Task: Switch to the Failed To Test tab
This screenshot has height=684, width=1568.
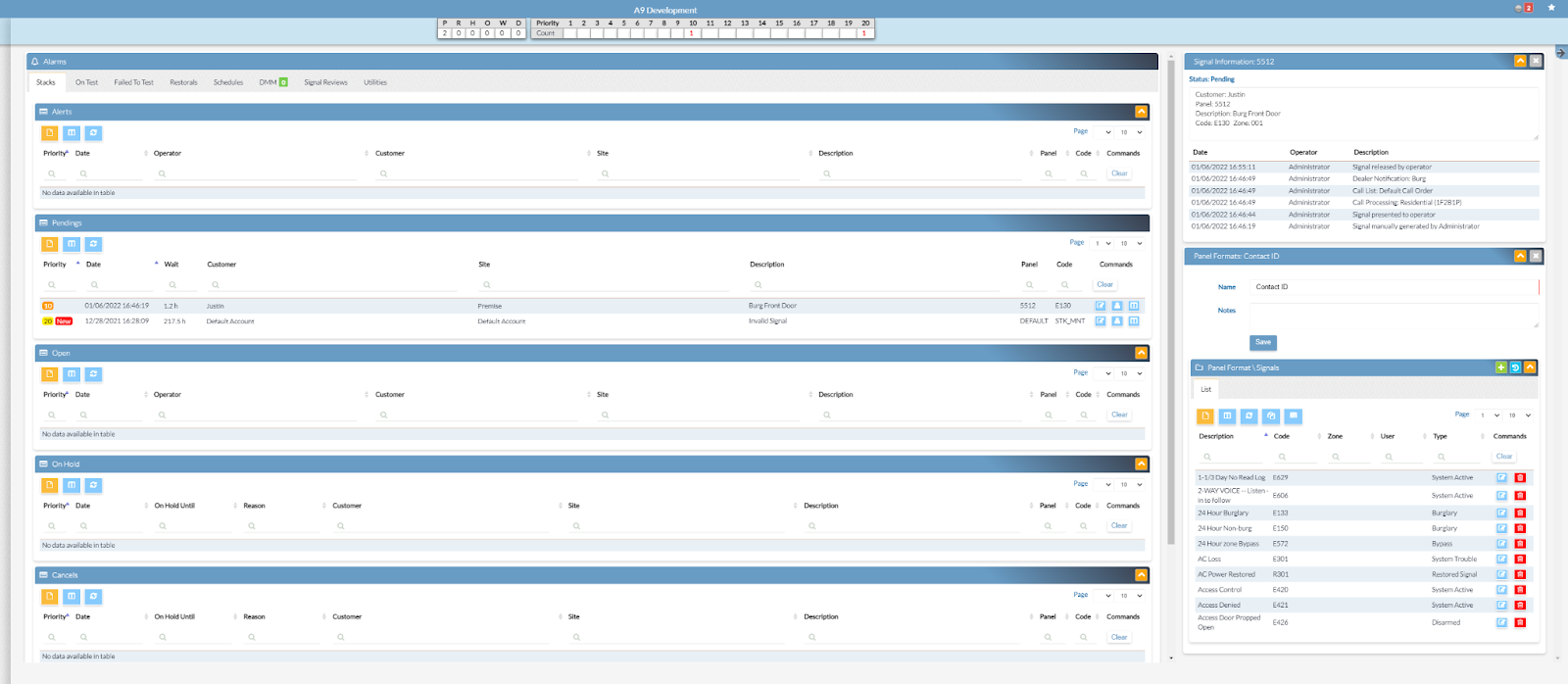Action: pos(133,82)
